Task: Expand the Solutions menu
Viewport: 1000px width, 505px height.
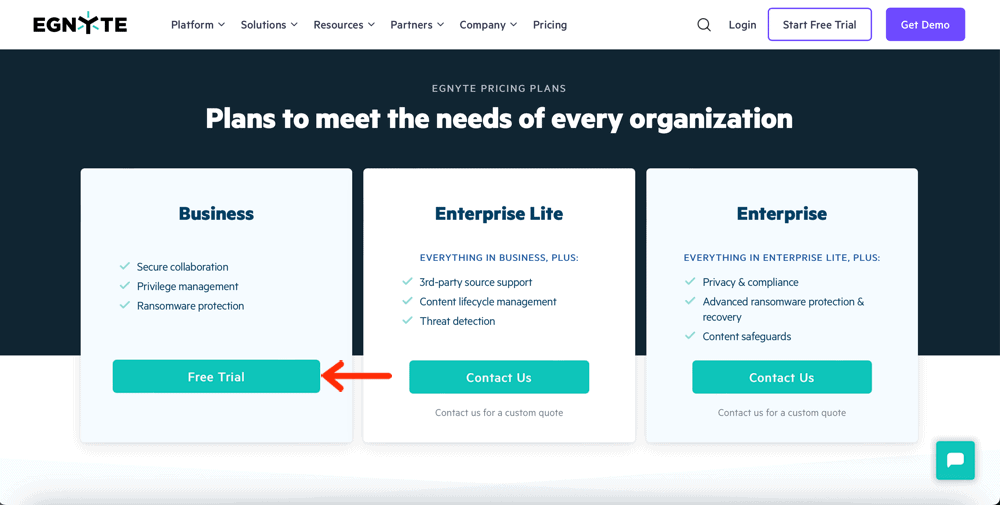Action: click(x=269, y=25)
